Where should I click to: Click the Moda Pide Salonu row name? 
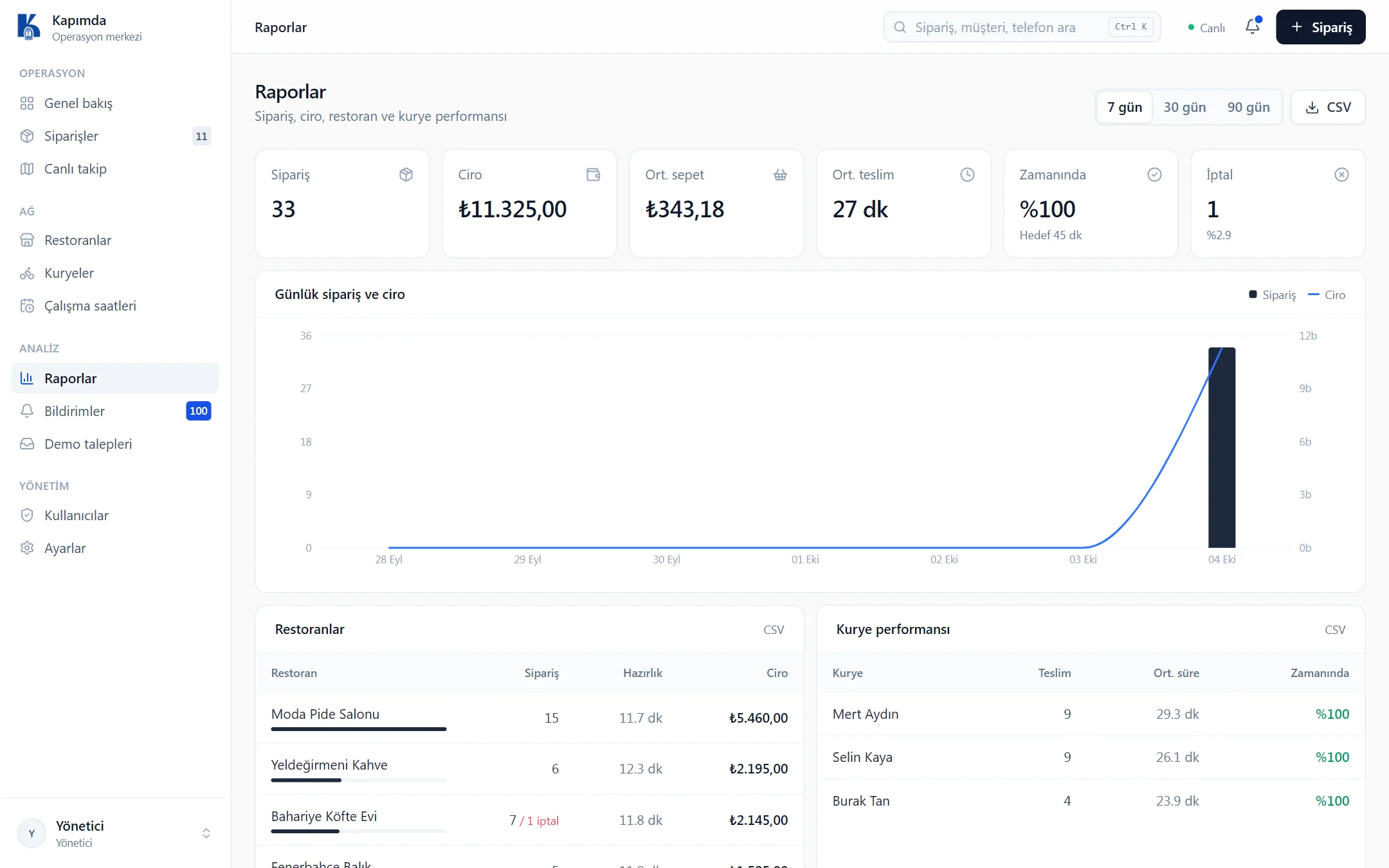coord(325,714)
